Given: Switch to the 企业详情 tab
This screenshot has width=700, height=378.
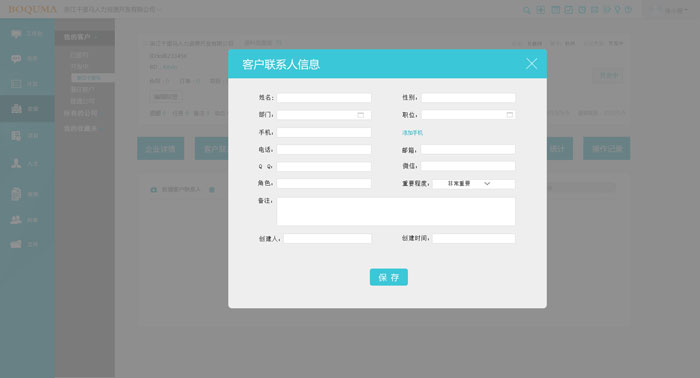Looking at the screenshot, I should tap(161, 149).
